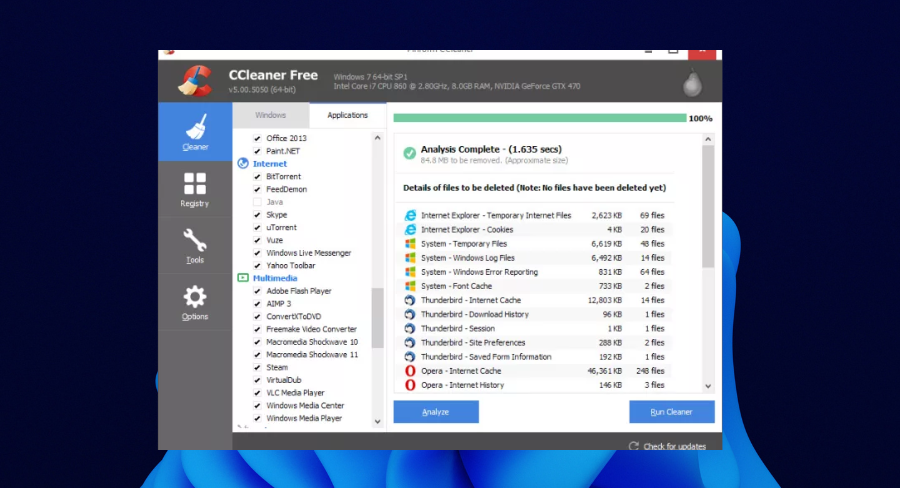Toggle the Freemake Video Converter checkbox
This screenshot has height=500, width=900.
coord(257,329)
